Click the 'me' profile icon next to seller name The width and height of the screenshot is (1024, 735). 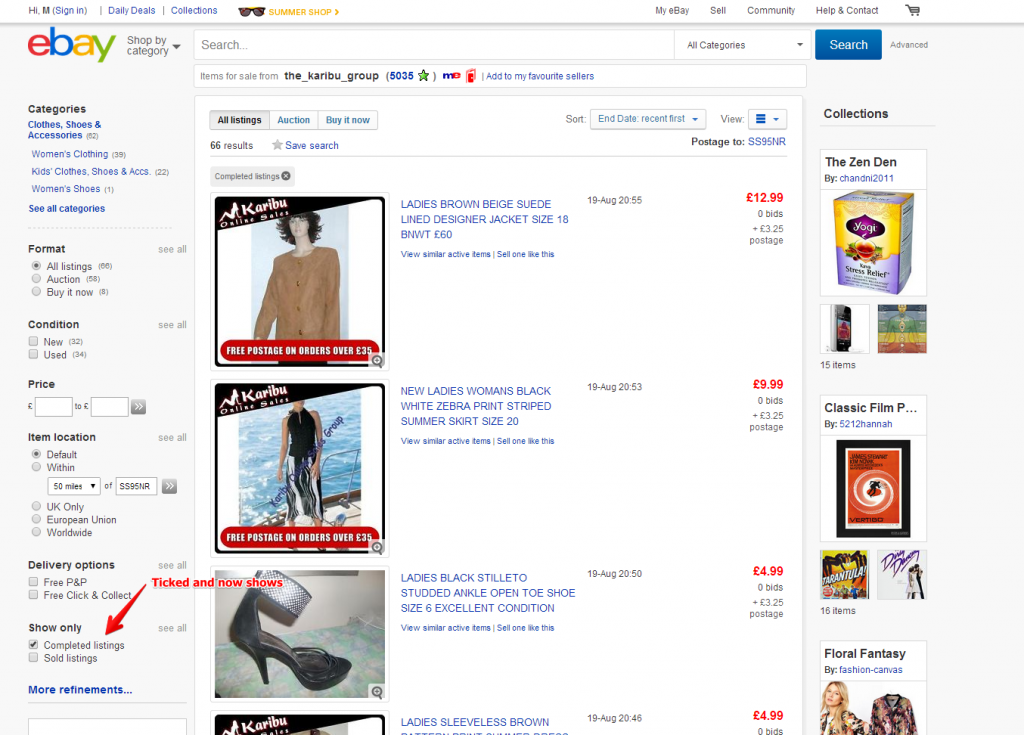[x=451, y=75]
